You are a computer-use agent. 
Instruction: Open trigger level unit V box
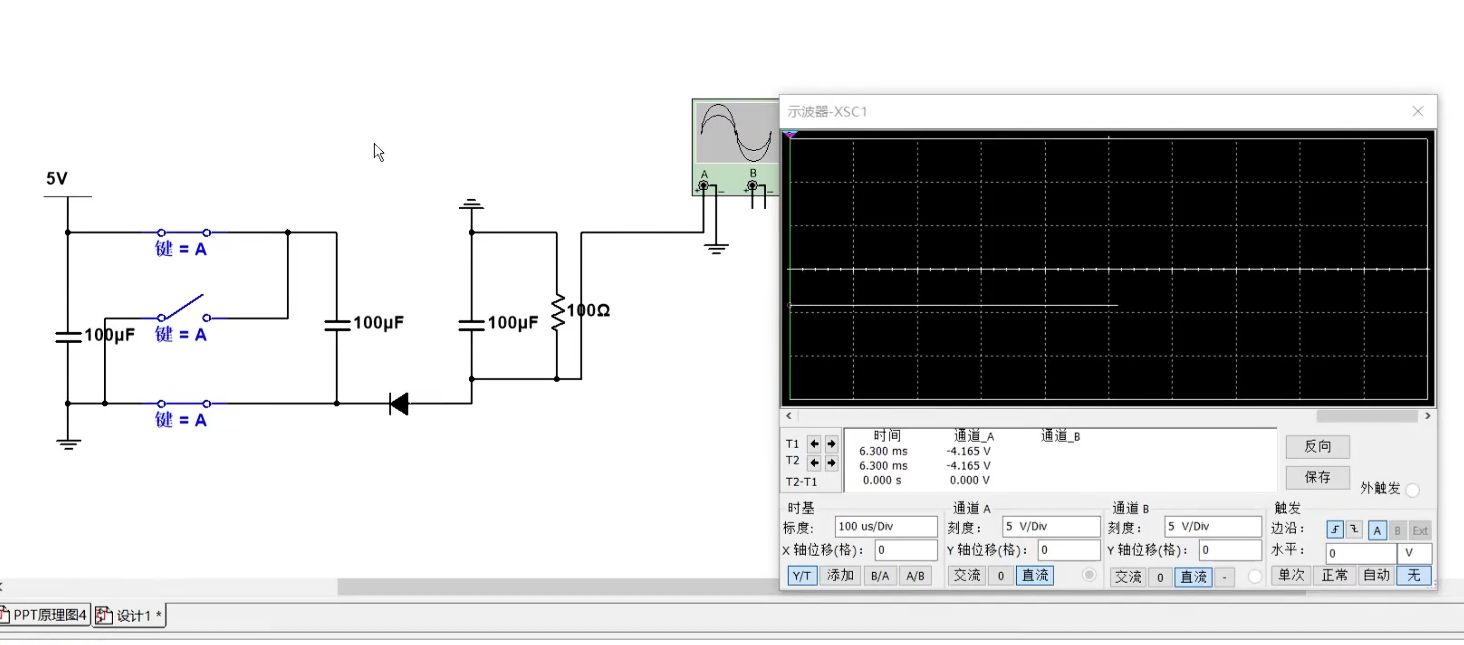[x=1415, y=553]
